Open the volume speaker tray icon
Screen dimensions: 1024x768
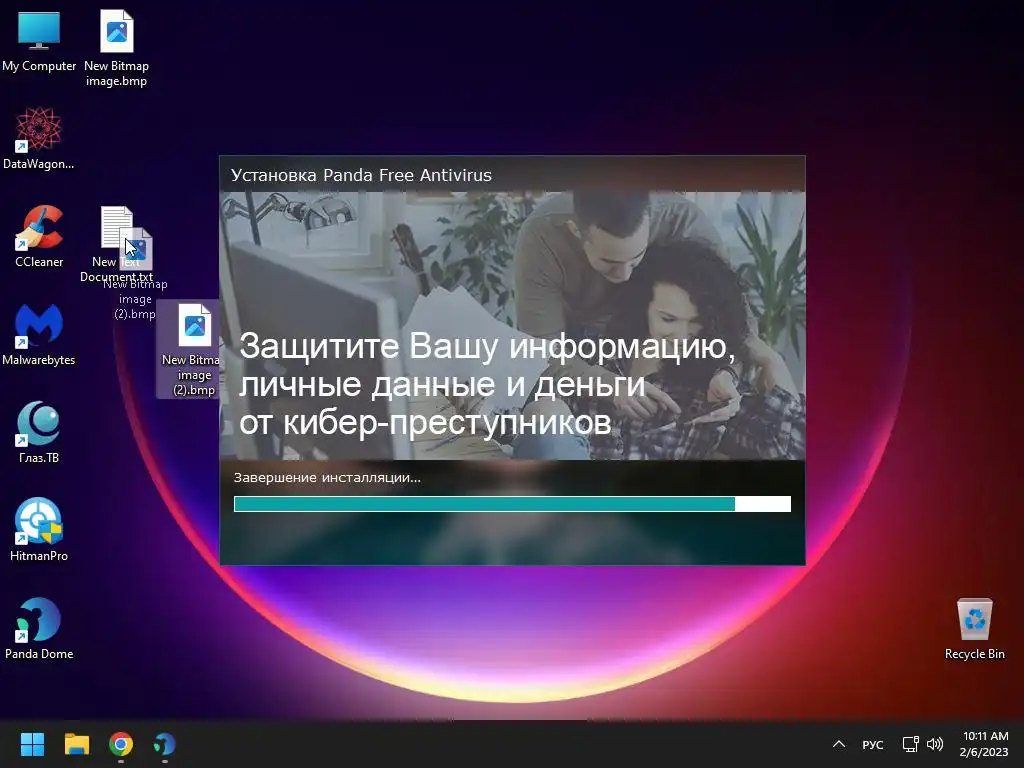(x=935, y=744)
